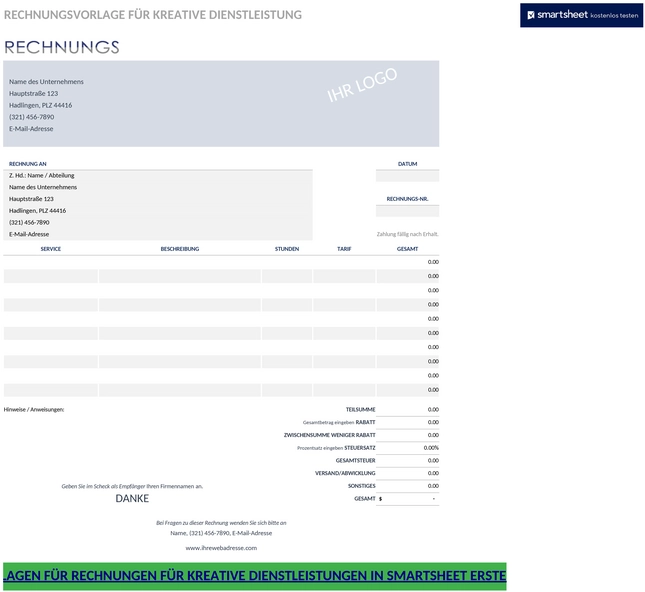
Task: Select the RECHNUNGS title text
Action: (x=62, y=47)
